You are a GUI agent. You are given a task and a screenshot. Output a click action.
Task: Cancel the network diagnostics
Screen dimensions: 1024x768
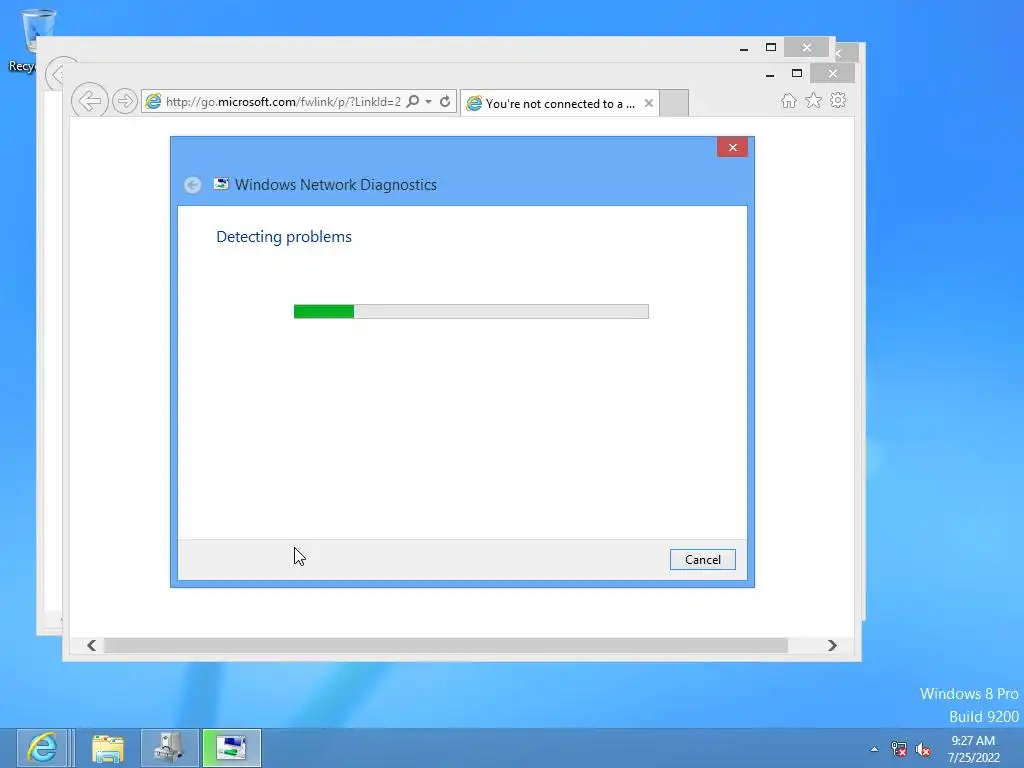click(702, 560)
